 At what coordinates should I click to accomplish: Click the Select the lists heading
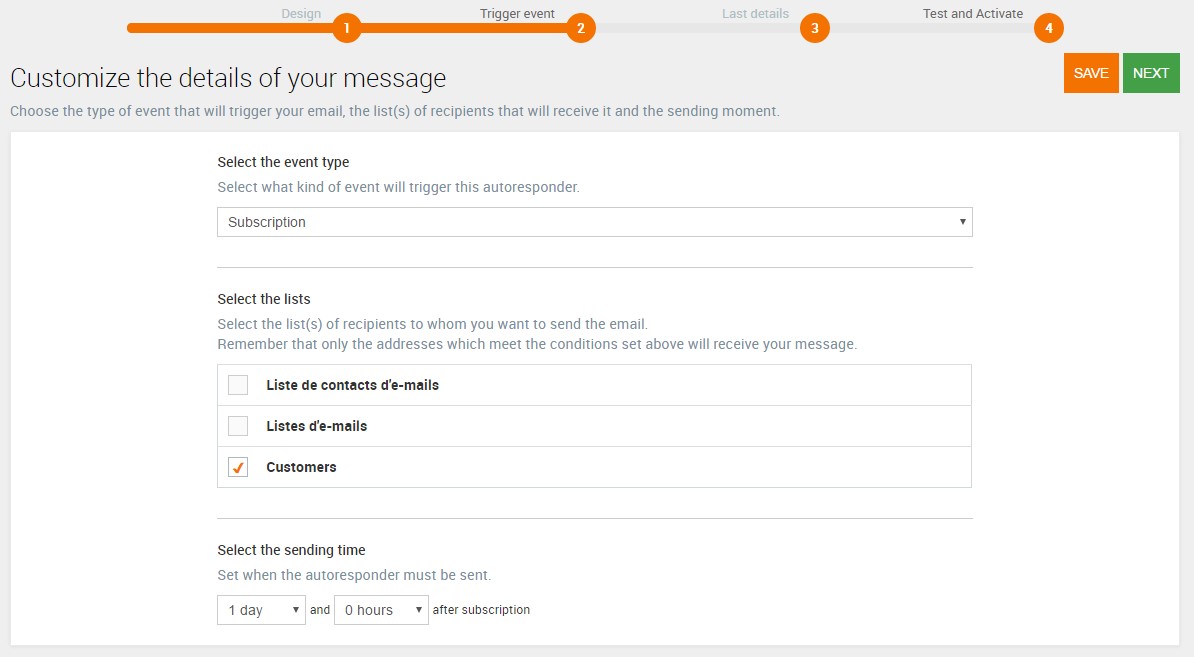(264, 299)
